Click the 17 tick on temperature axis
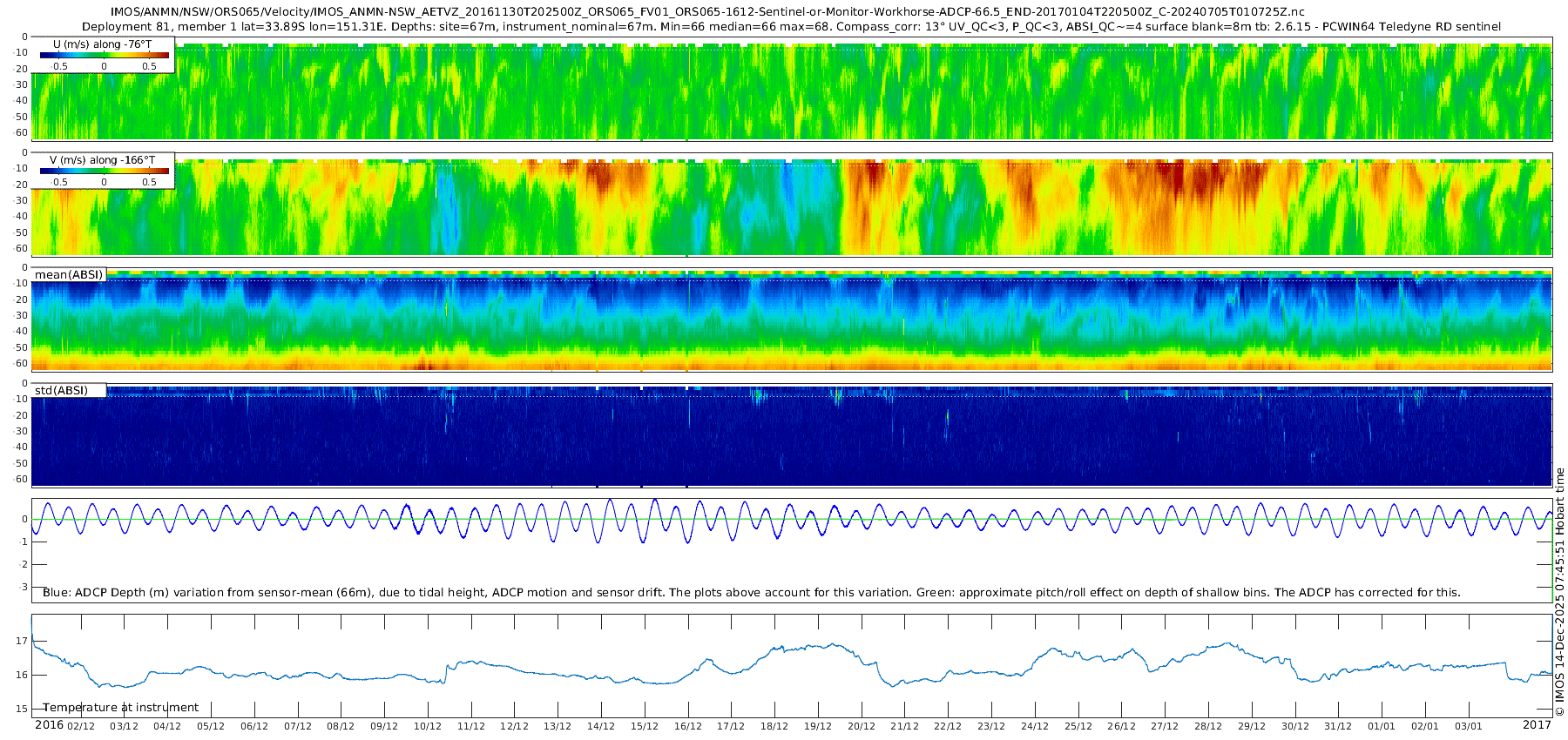 [x=22, y=641]
